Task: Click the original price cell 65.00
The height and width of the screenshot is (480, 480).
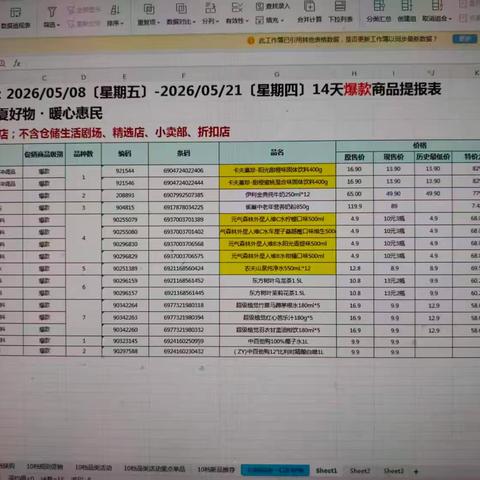Action: pyautogui.click(x=354, y=194)
